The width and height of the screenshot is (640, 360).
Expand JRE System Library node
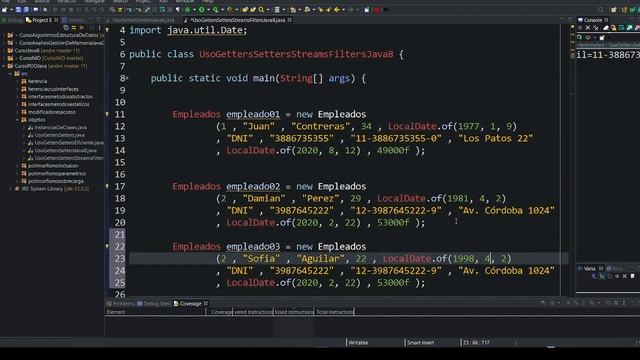click(11, 189)
